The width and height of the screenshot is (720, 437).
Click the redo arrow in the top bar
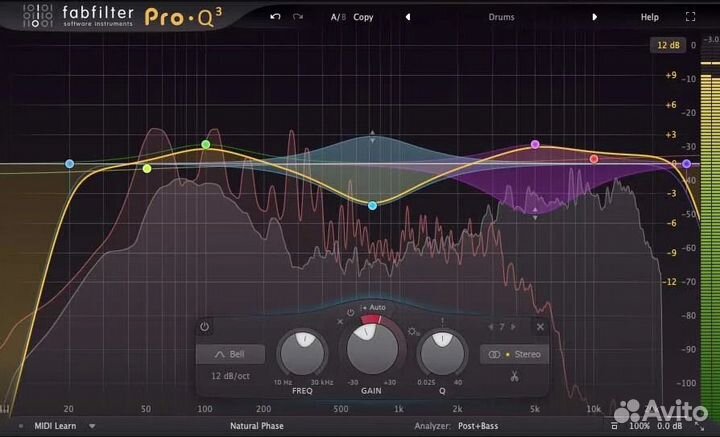[298, 17]
